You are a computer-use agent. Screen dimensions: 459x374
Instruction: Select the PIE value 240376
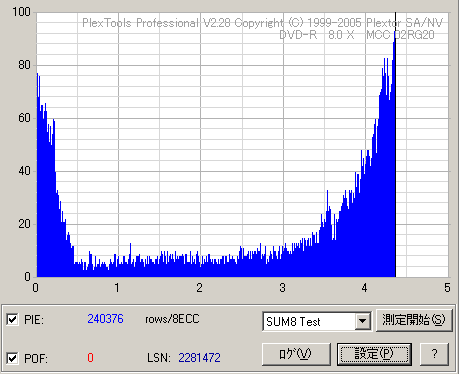[105, 319]
